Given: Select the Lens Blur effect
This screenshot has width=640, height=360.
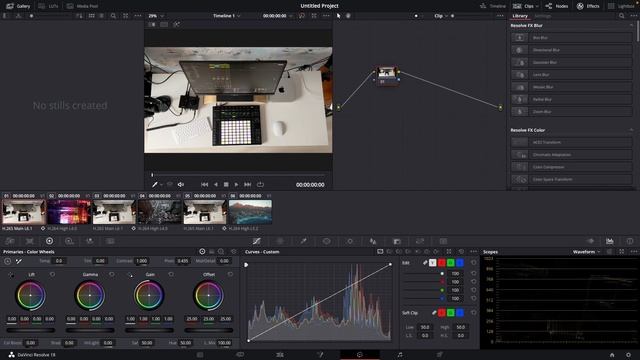Looking at the screenshot, I should pyautogui.click(x=571, y=75).
